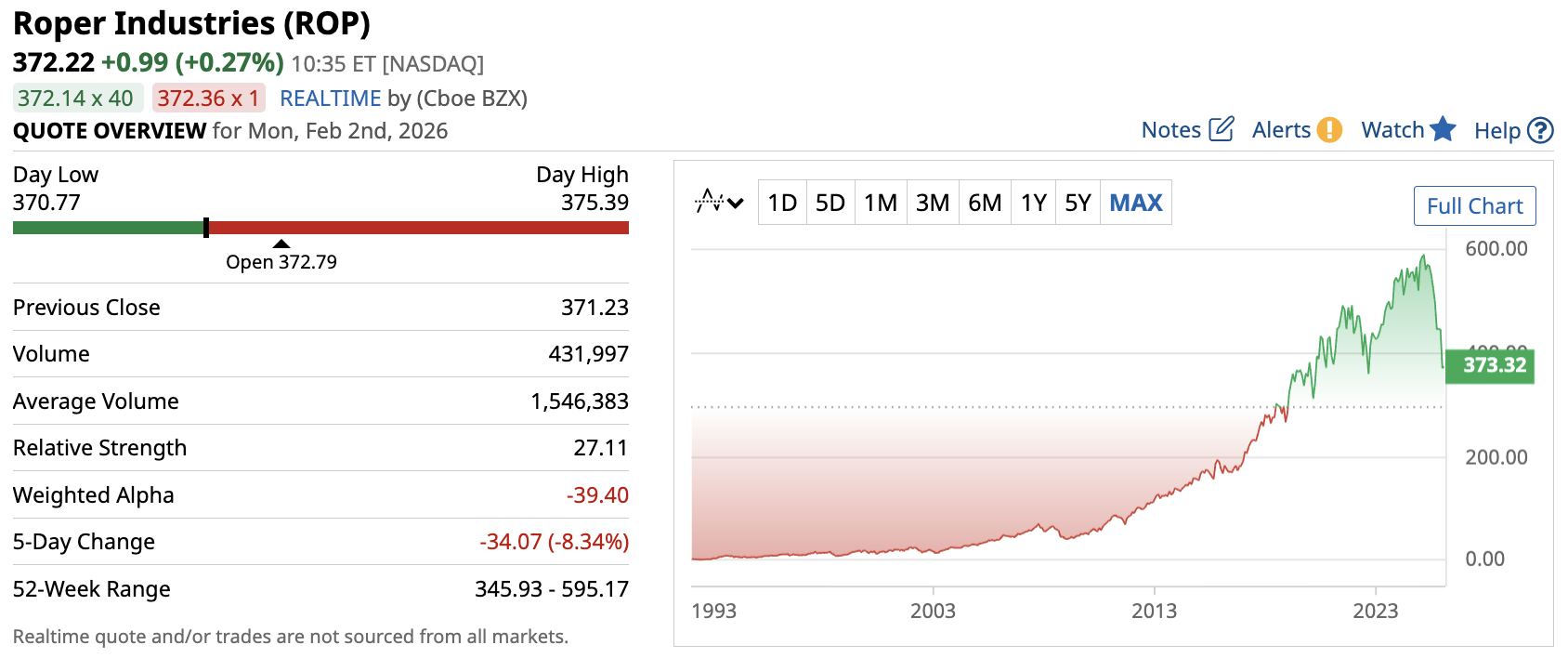Click the day range marker on price bar
Viewport: 1568px width, 658px height.
206,228
